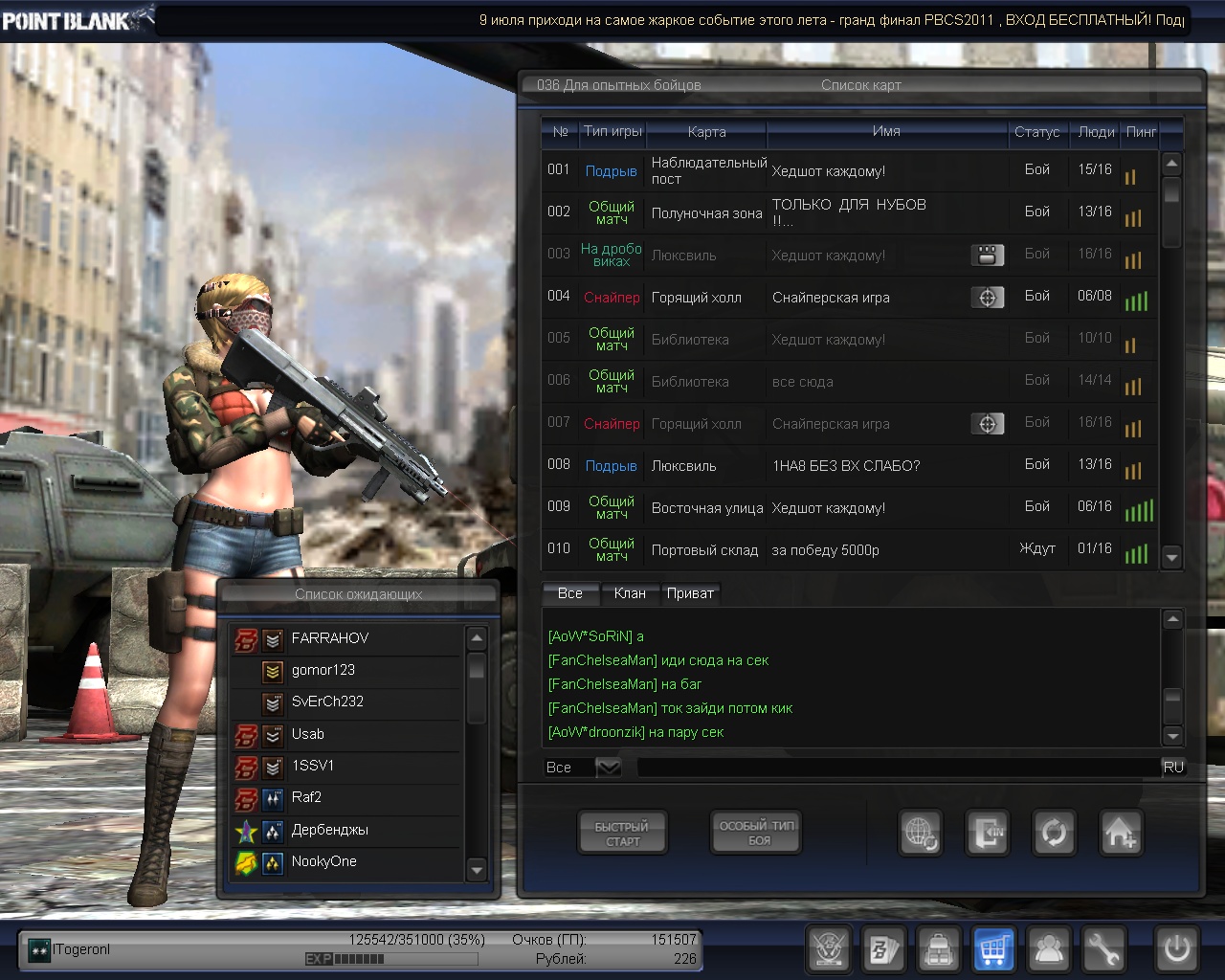1225x980 pixels.
Task: Click the power exit icon
Action: point(1176,949)
